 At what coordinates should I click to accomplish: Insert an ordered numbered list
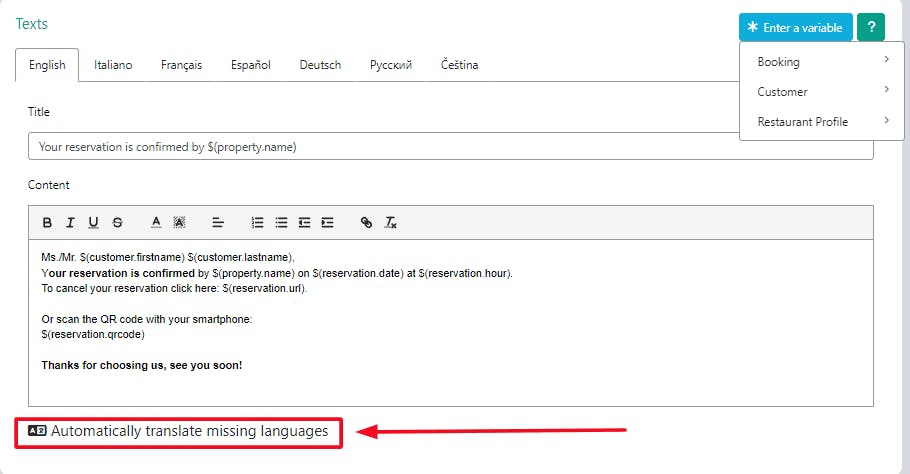[x=257, y=222]
